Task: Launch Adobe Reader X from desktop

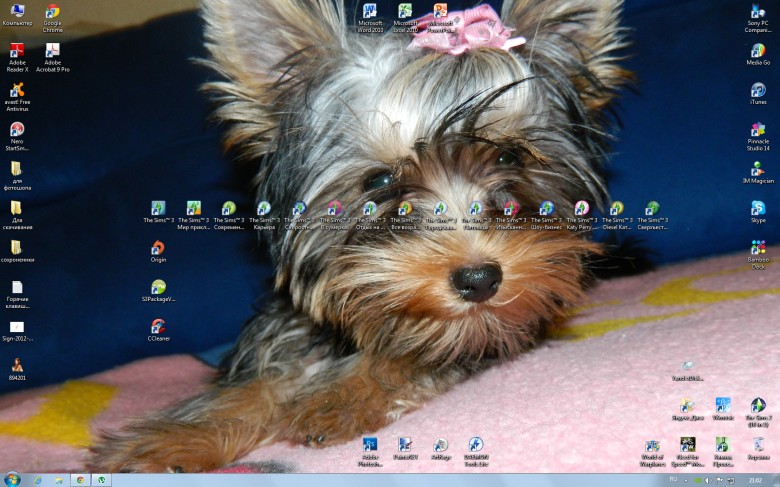Action: (x=17, y=51)
